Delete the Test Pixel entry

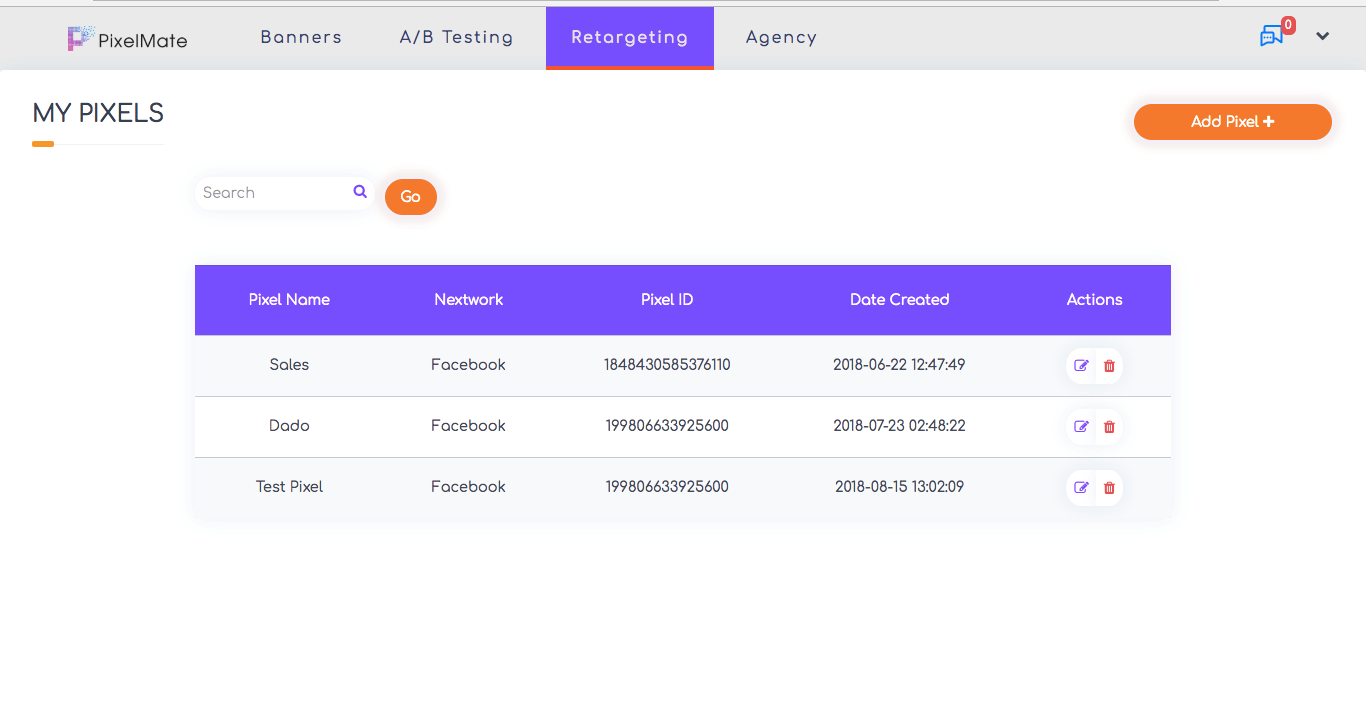[x=1109, y=488]
